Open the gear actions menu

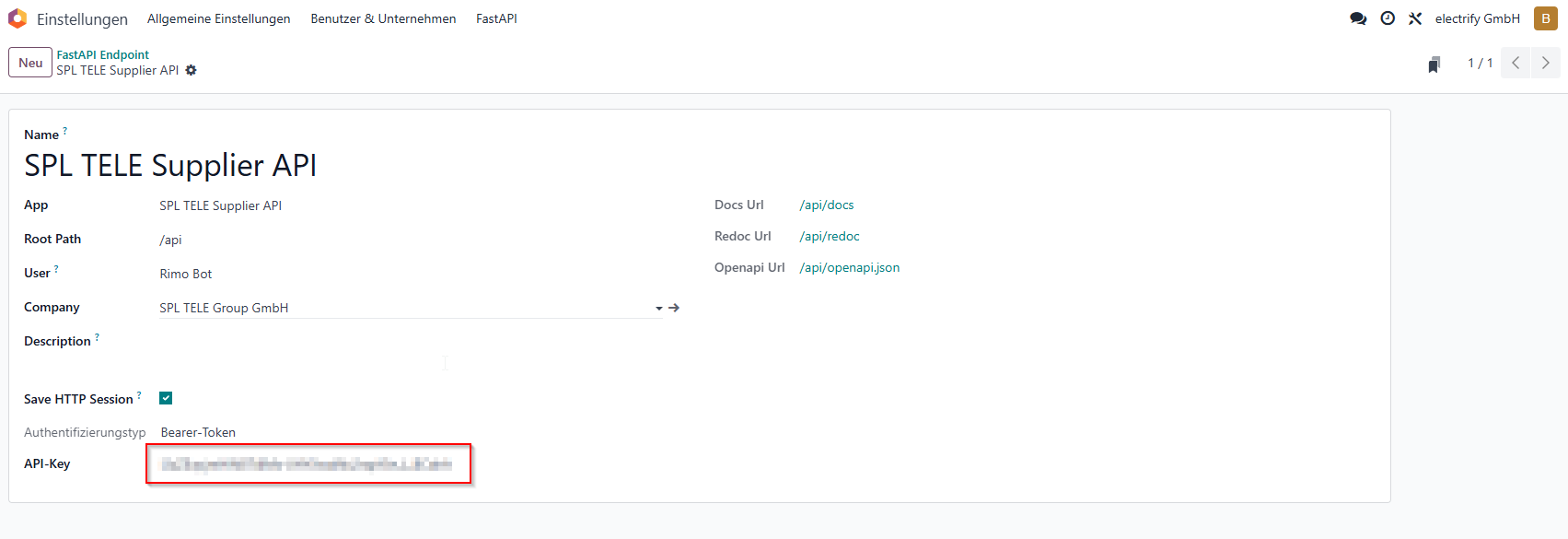191,70
